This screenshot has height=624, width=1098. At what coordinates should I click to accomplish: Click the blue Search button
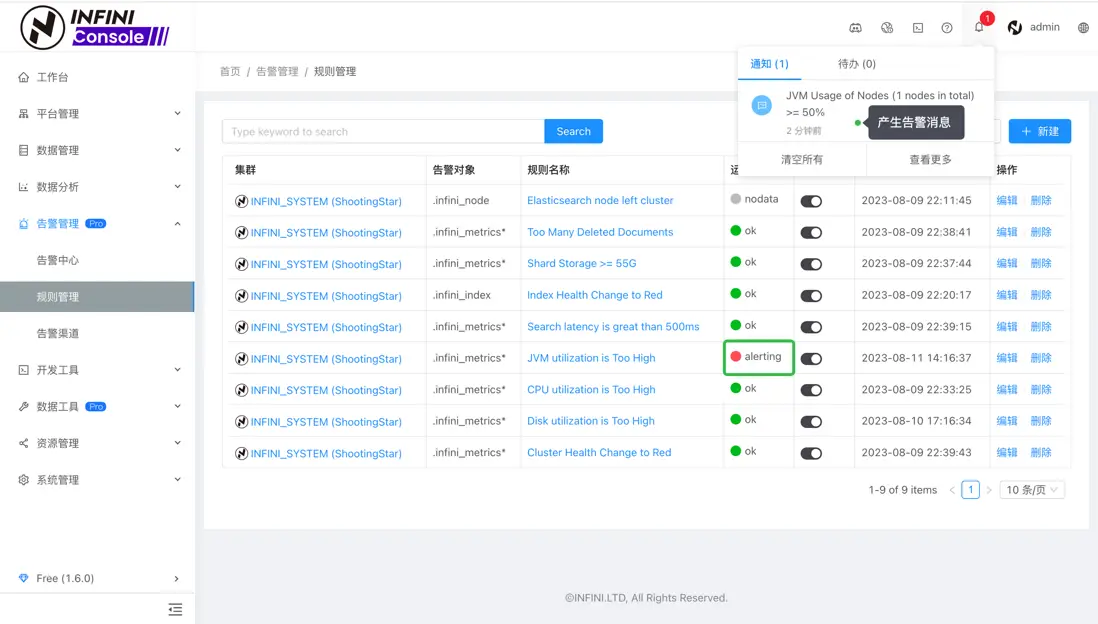click(x=573, y=131)
